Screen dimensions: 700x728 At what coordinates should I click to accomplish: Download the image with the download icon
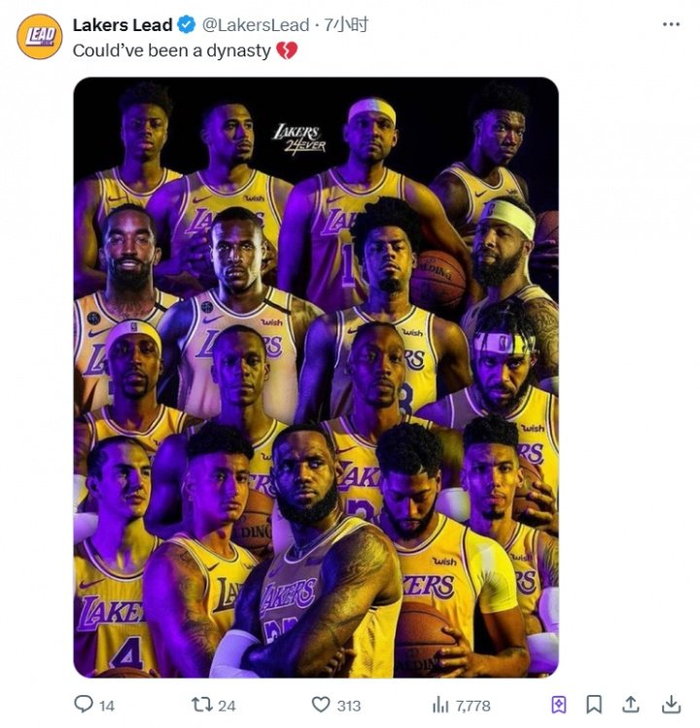(x=670, y=704)
